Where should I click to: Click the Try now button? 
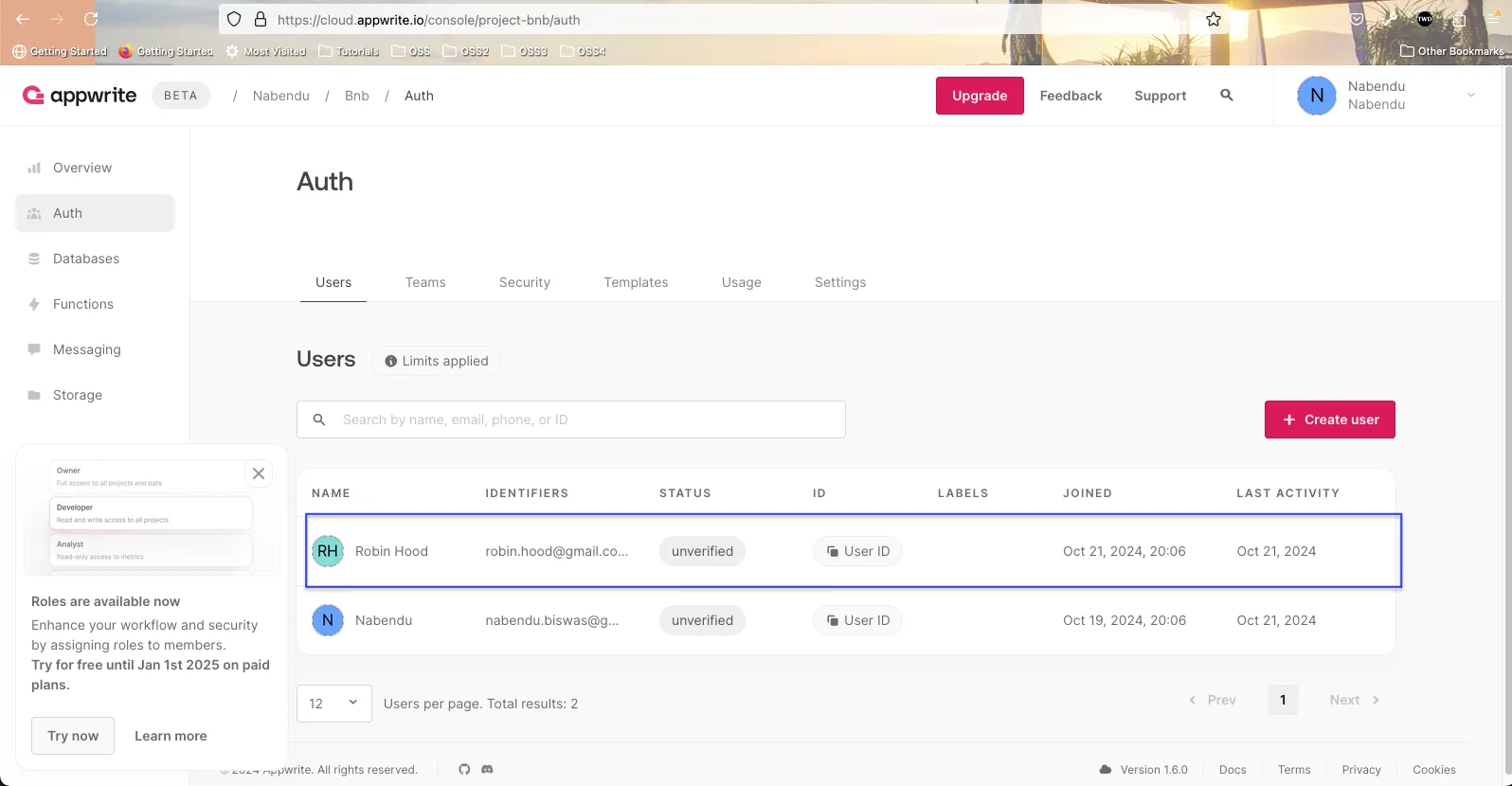73,736
